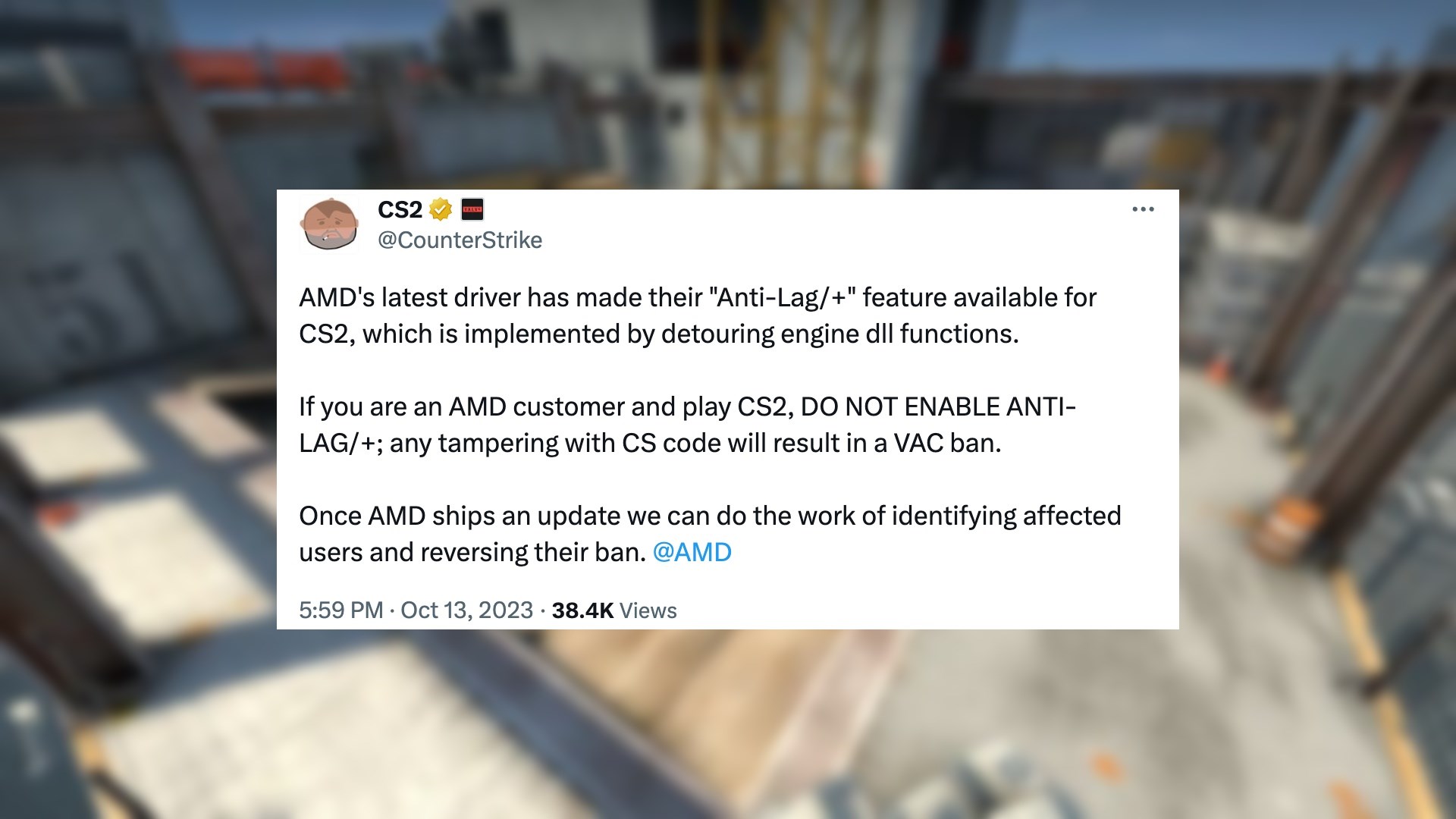Open the CS2 profile avatar
This screenshot has width=1456, height=819.
(x=329, y=224)
